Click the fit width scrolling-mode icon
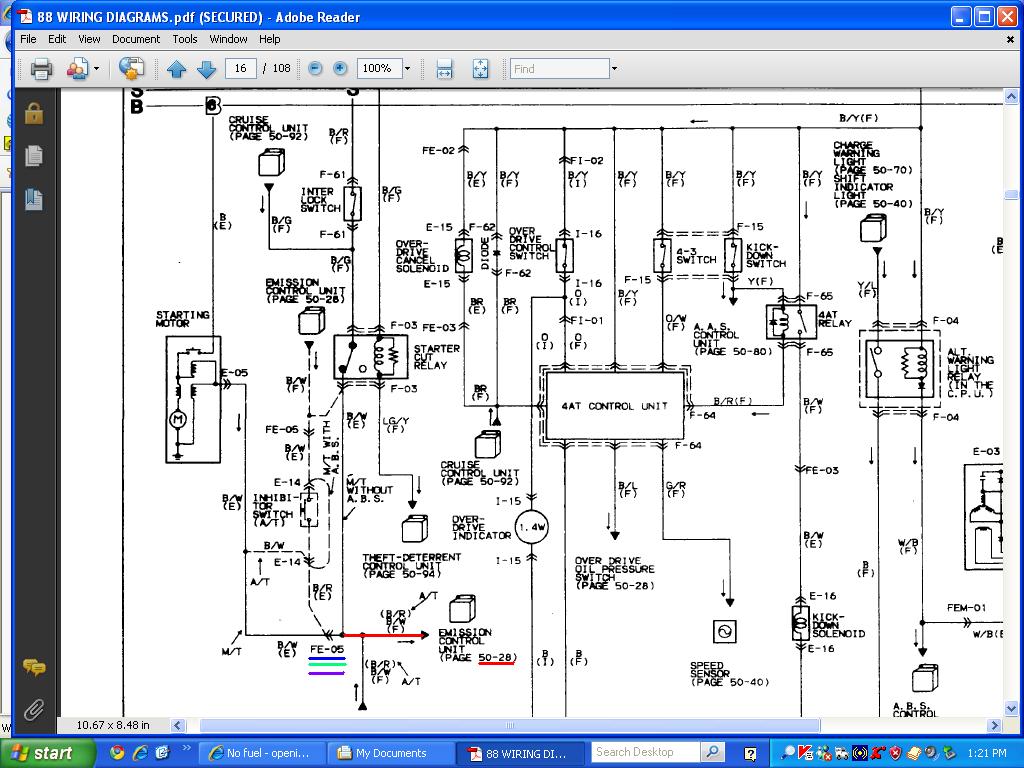 [444, 69]
